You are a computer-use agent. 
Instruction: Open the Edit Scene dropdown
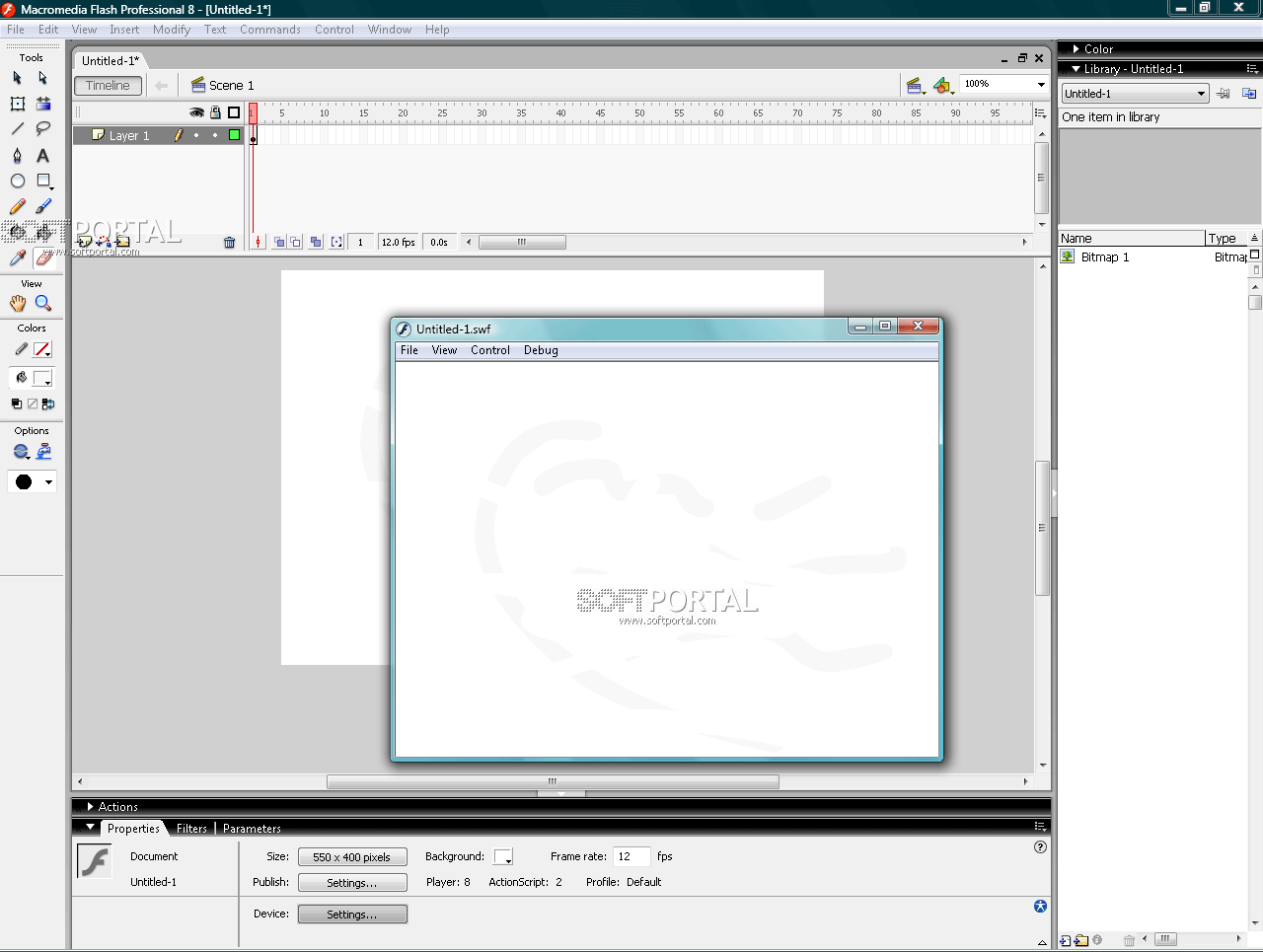coord(915,86)
